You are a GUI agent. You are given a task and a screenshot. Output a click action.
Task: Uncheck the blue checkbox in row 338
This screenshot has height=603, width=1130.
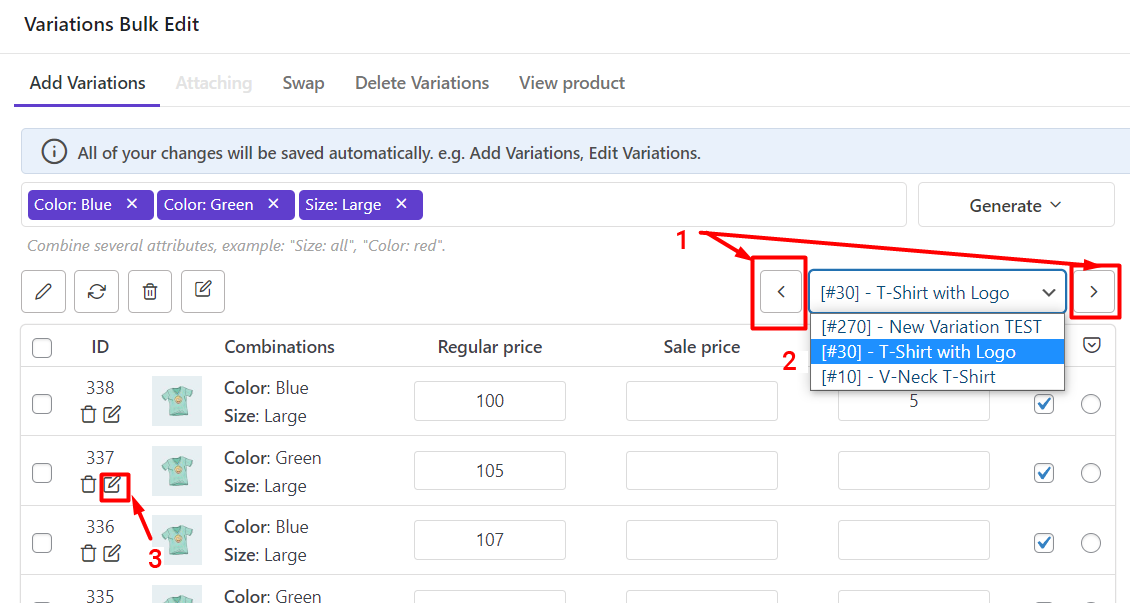1044,403
